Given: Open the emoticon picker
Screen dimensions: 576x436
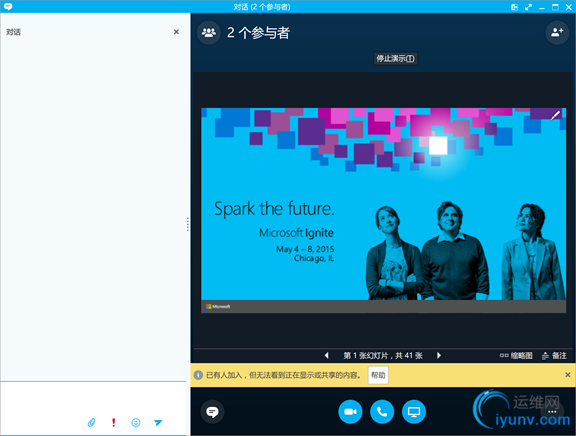Looking at the screenshot, I should [x=136, y=422].
